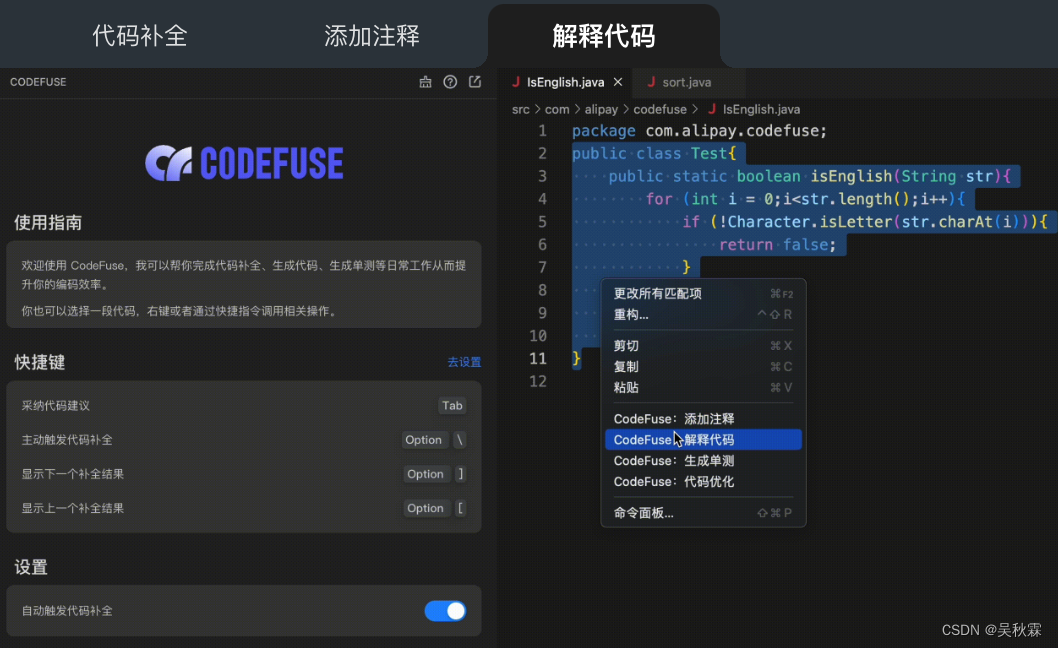
Task: Click the return false; code line
Action: 777,244
